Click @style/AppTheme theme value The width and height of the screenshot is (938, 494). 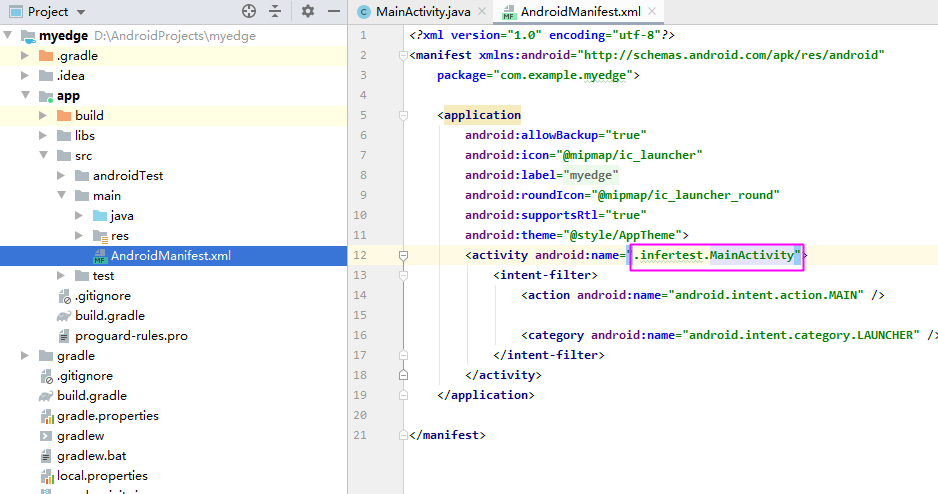[x=622, y=235]
